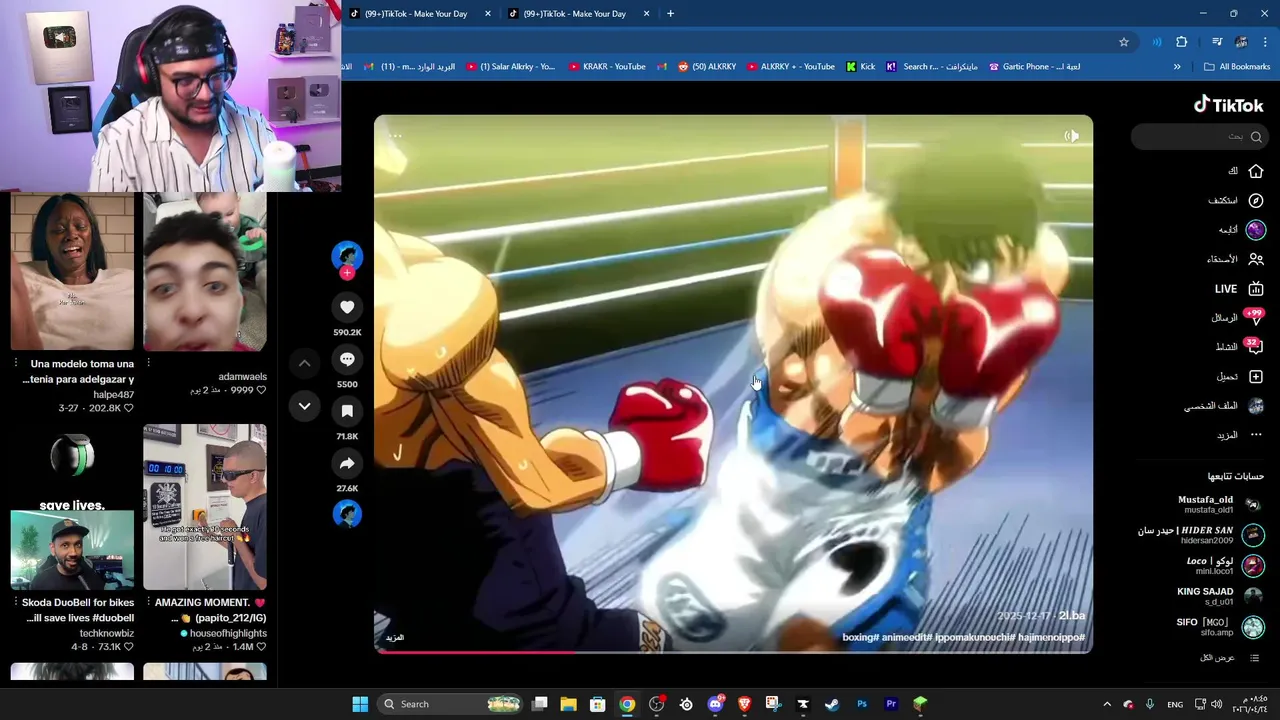Open the (50) ALKRKY bookmark

tap(706, 67)
